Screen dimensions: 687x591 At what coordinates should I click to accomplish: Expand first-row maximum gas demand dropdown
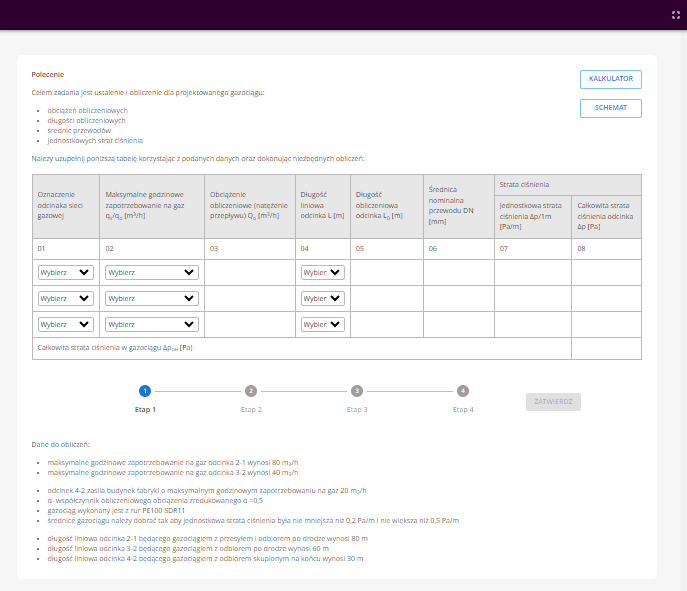click(151, 272)
